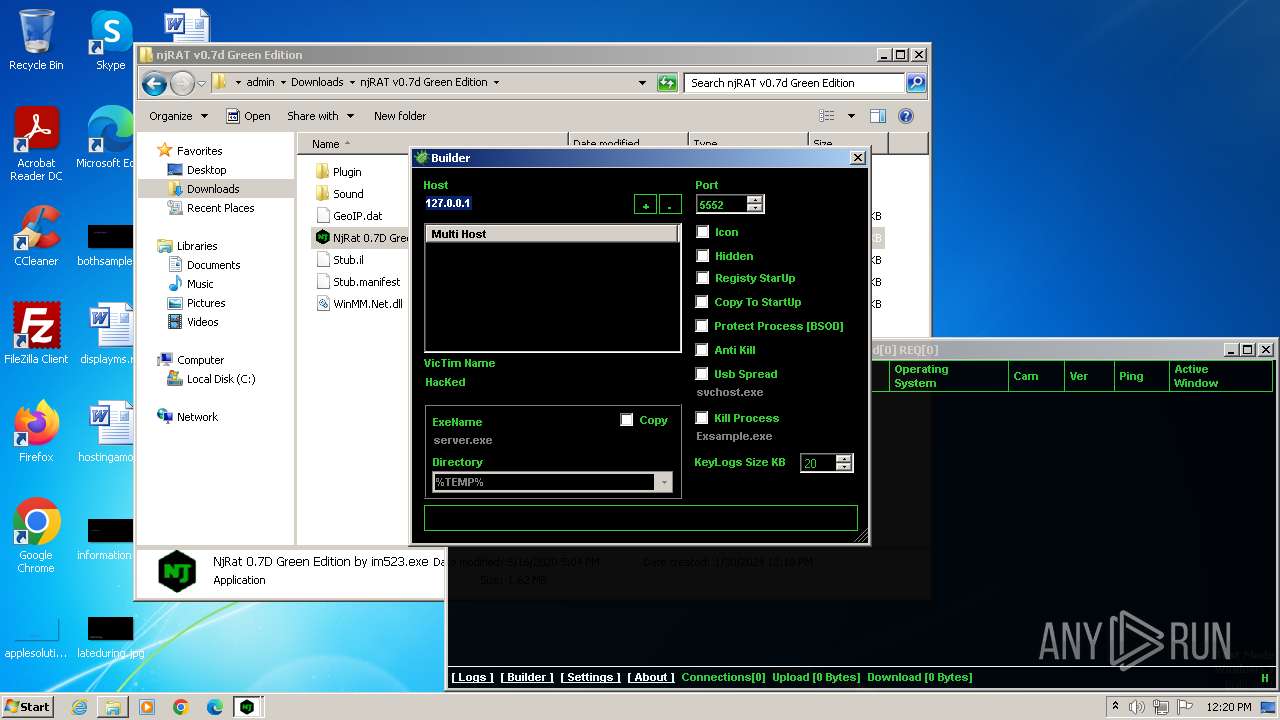Viewport: 1280px width, 720px height.
Task: Open Recycle Bin desktop icon
Action: [x=36, y=40]
